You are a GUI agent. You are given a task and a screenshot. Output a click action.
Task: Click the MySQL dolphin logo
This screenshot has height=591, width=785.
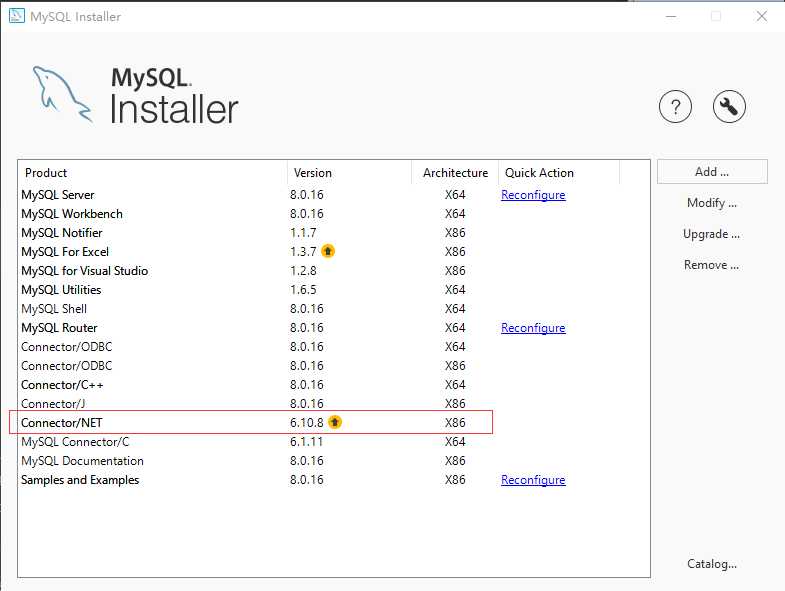[x=63, y=94]
